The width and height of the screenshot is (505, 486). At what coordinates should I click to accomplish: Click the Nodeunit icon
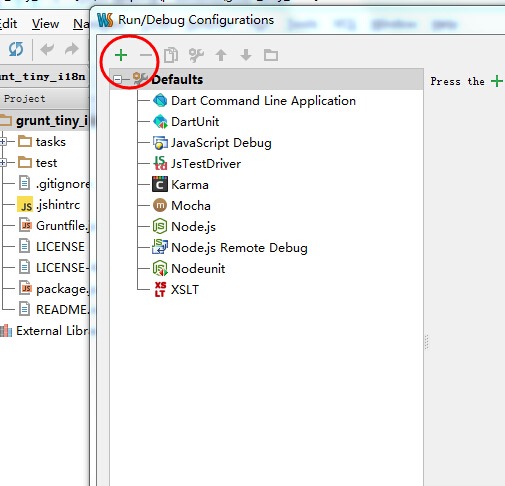(x=160, y=268)
